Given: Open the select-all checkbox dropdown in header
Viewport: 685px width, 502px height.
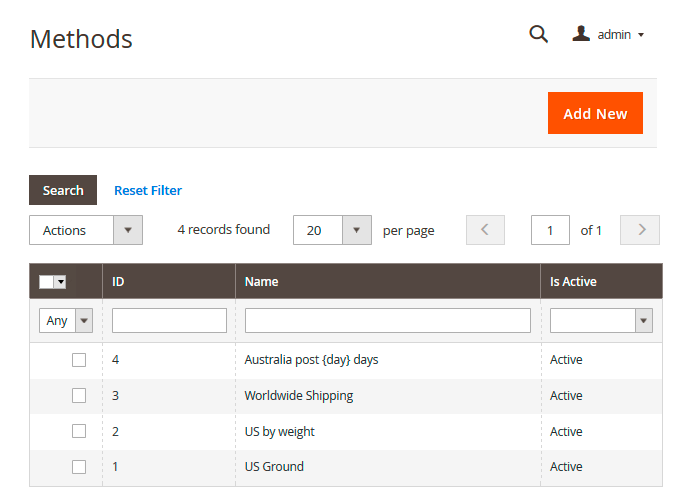Looking at the screenshot, I should (x=60, y=282).
